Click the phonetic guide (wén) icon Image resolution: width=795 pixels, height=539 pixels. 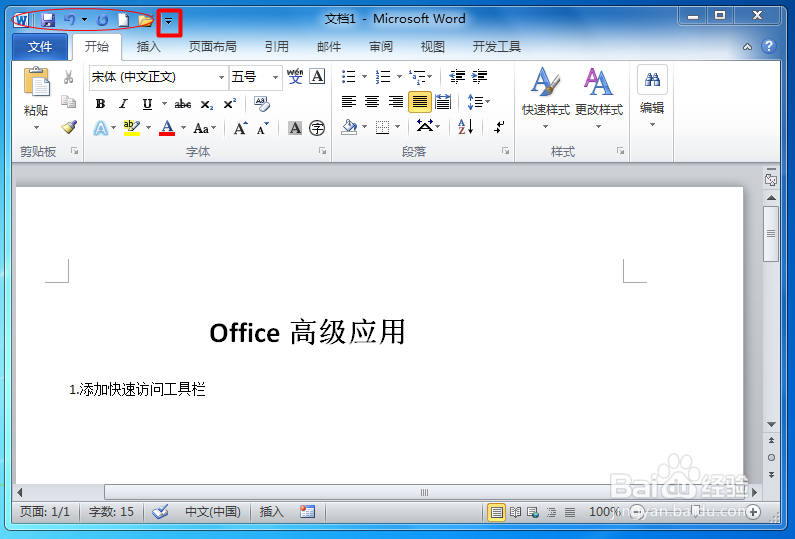click(x=295, y=77)
